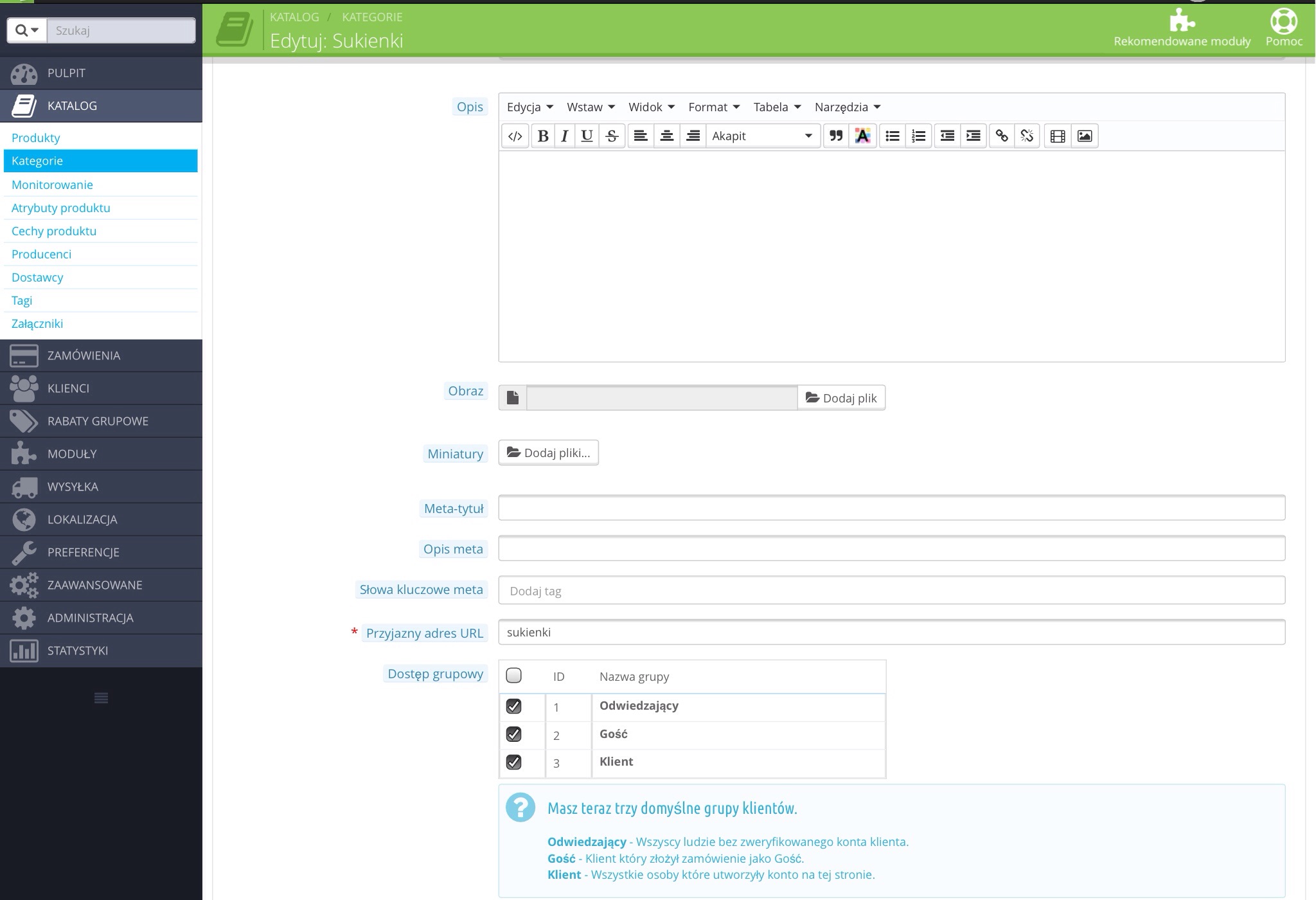Insert image into description editor
The image size is (1316, 900).
(1084, 136)
